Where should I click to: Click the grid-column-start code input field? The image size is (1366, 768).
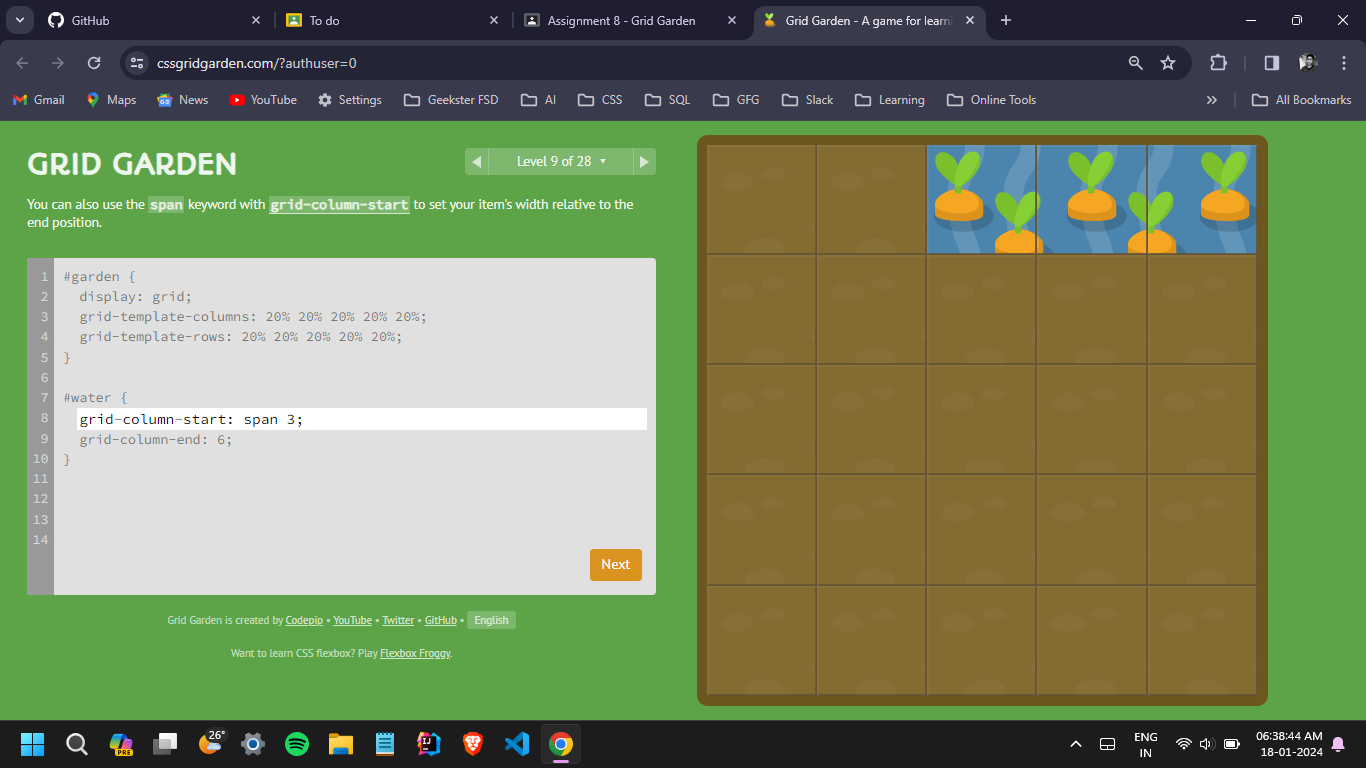click(x=360, y=419)
